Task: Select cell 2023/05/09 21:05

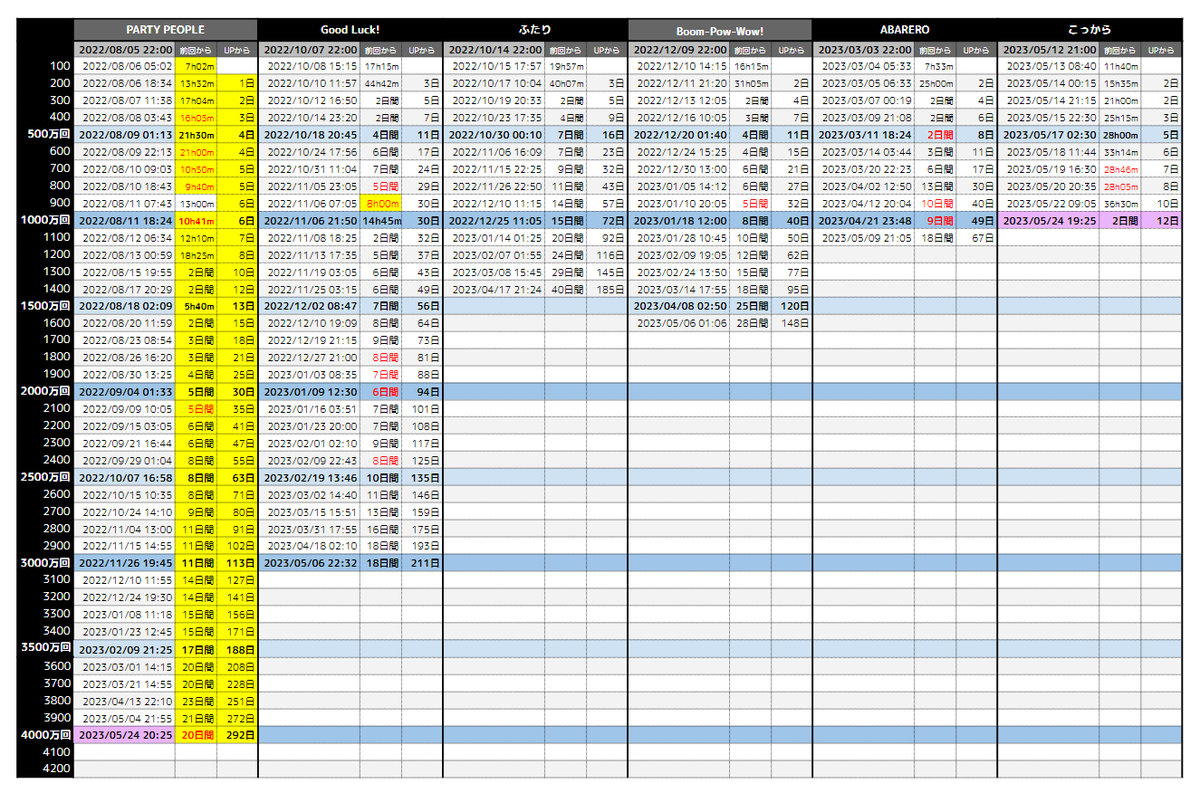Action: (865, 237)
